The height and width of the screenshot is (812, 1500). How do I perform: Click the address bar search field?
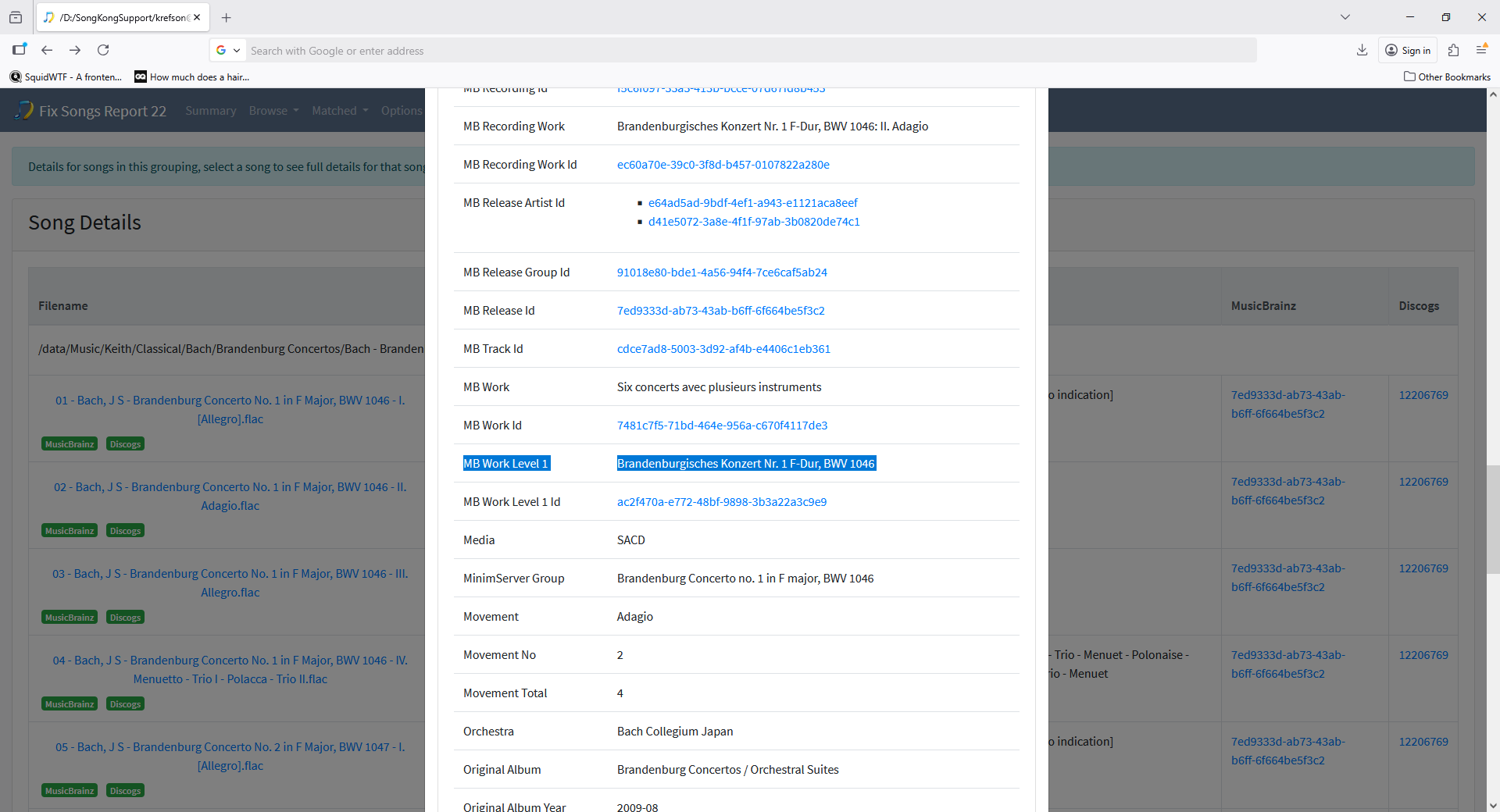click(x=750, y=51)
